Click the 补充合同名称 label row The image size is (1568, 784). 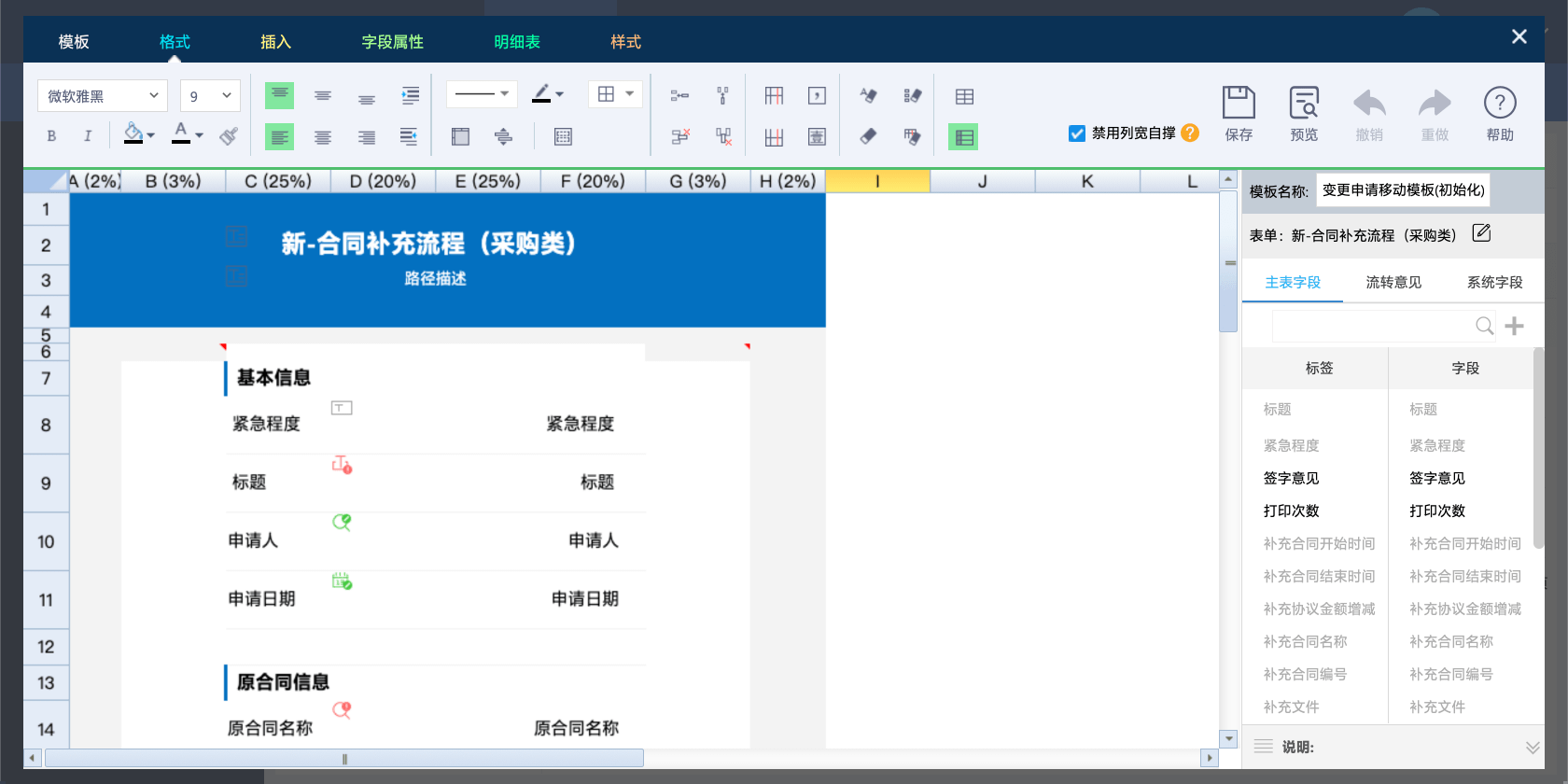click(x=1305, y=641)
